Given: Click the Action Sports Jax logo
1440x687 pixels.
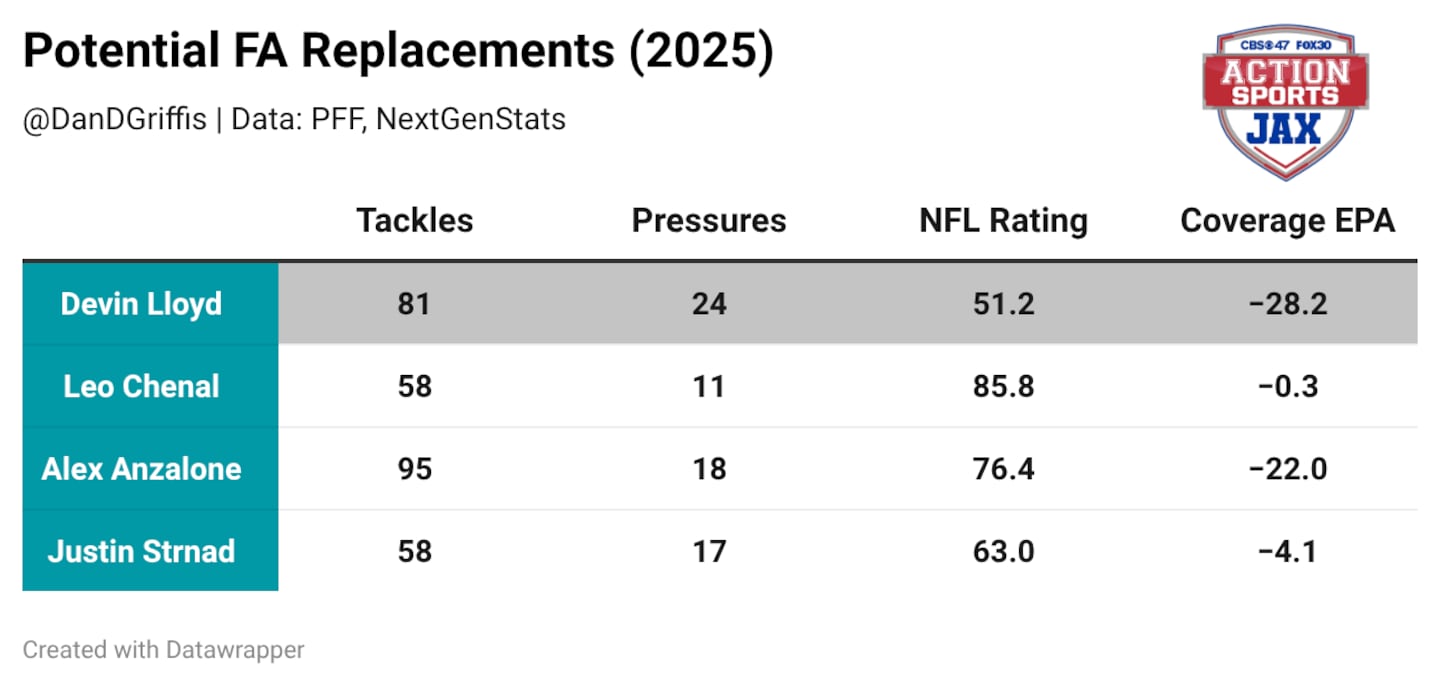Looking at the screenshot, I should tap(1285, 101).
